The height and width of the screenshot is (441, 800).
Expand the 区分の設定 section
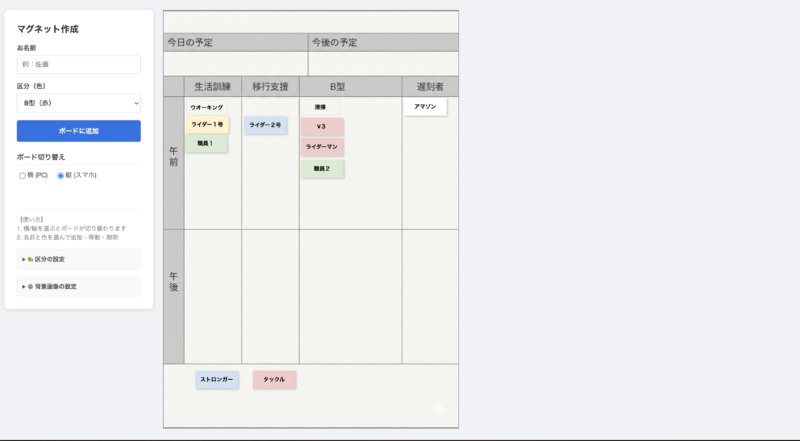(x=78, y=259)
